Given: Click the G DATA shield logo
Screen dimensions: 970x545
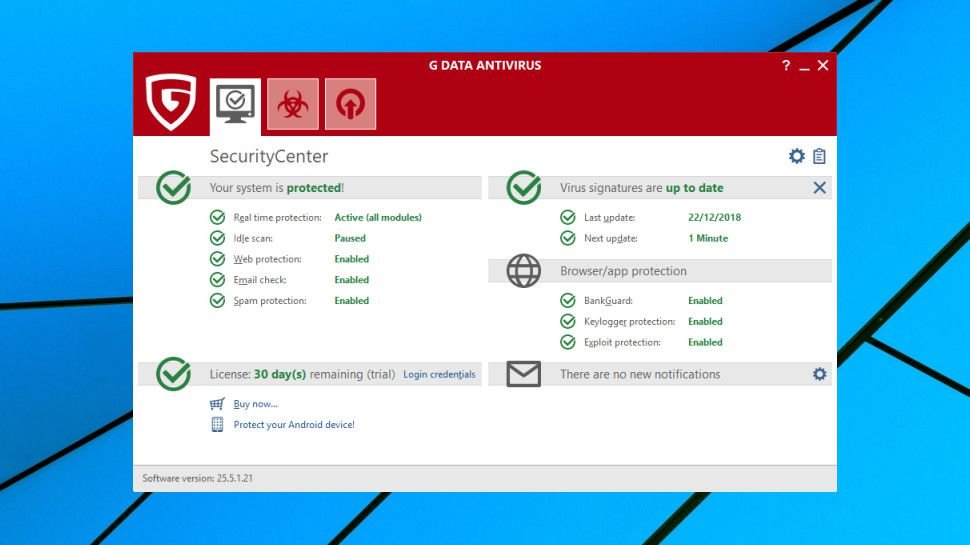Looking at the screenshot, I should (171, 102).
